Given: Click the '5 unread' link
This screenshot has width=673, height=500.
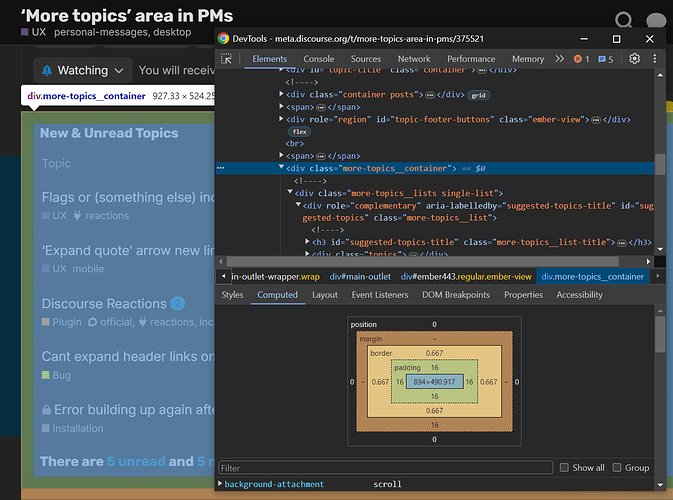Looking at the screenshot, I should pos(136,461).
